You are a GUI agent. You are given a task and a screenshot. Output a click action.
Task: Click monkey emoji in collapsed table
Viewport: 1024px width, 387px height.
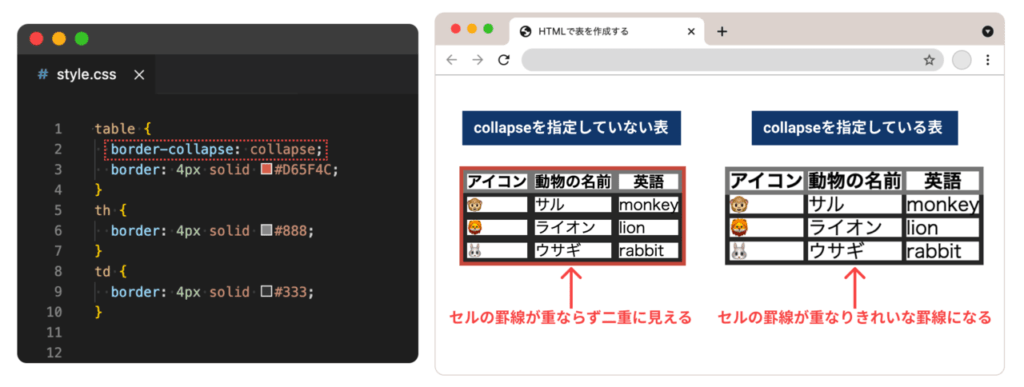coord(739,205)
